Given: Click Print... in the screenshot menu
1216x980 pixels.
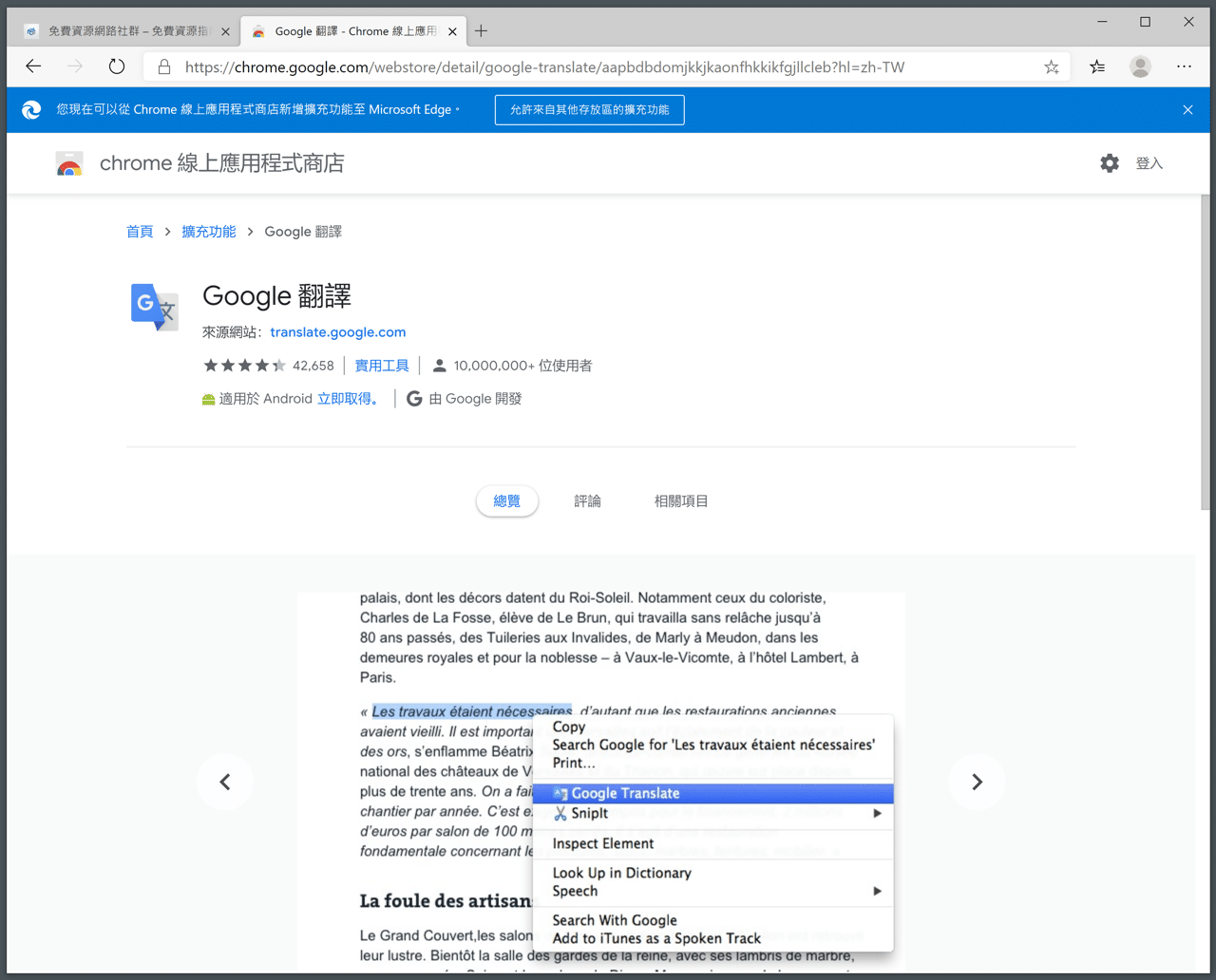Looking at the screenshot, I should (574, 763).
